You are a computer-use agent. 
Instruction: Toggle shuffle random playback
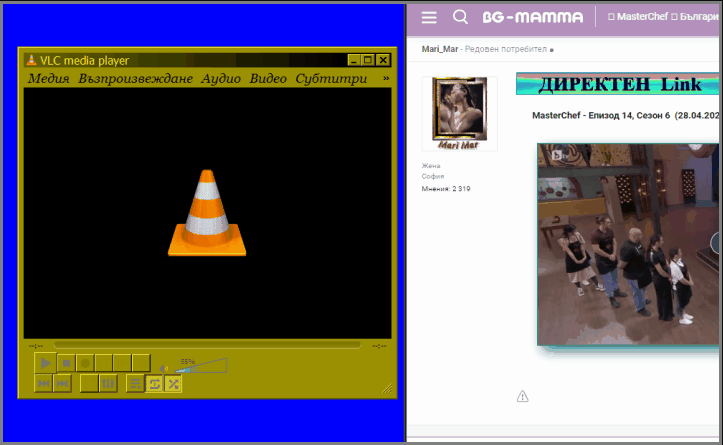(173, 383)
